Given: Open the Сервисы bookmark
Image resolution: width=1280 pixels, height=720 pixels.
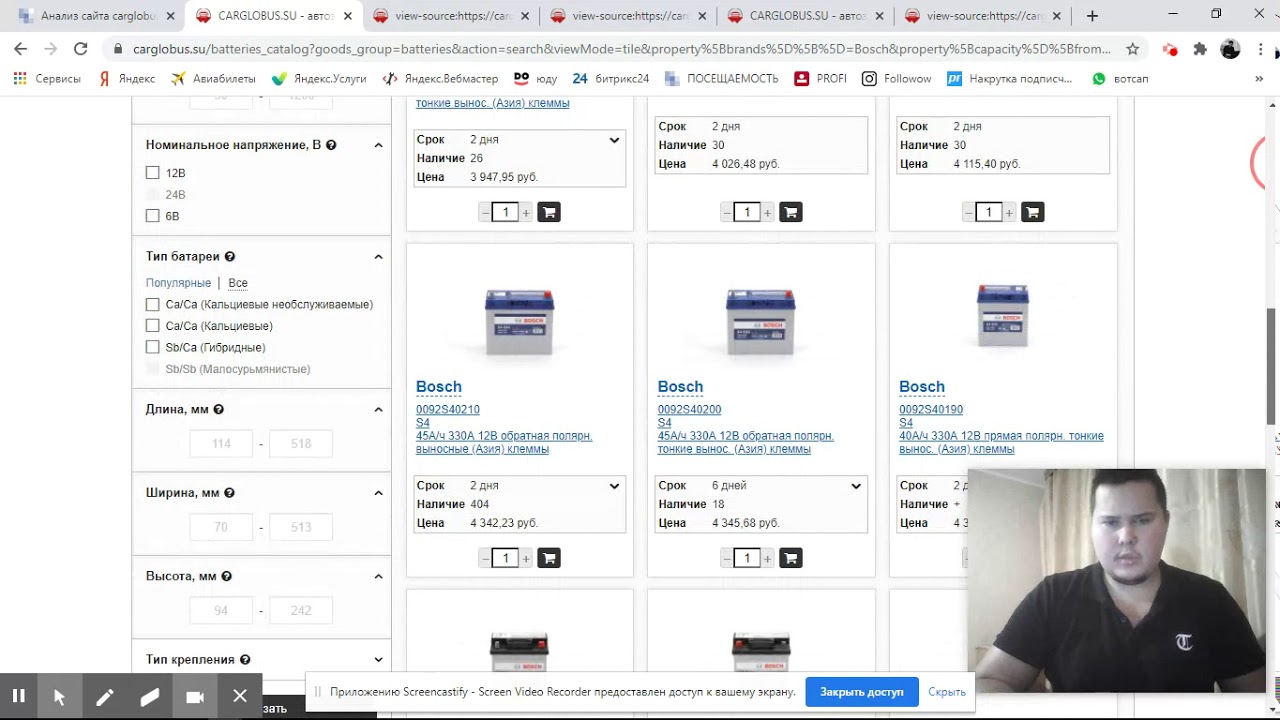Looking at the screenshot, I should [47, 79].
